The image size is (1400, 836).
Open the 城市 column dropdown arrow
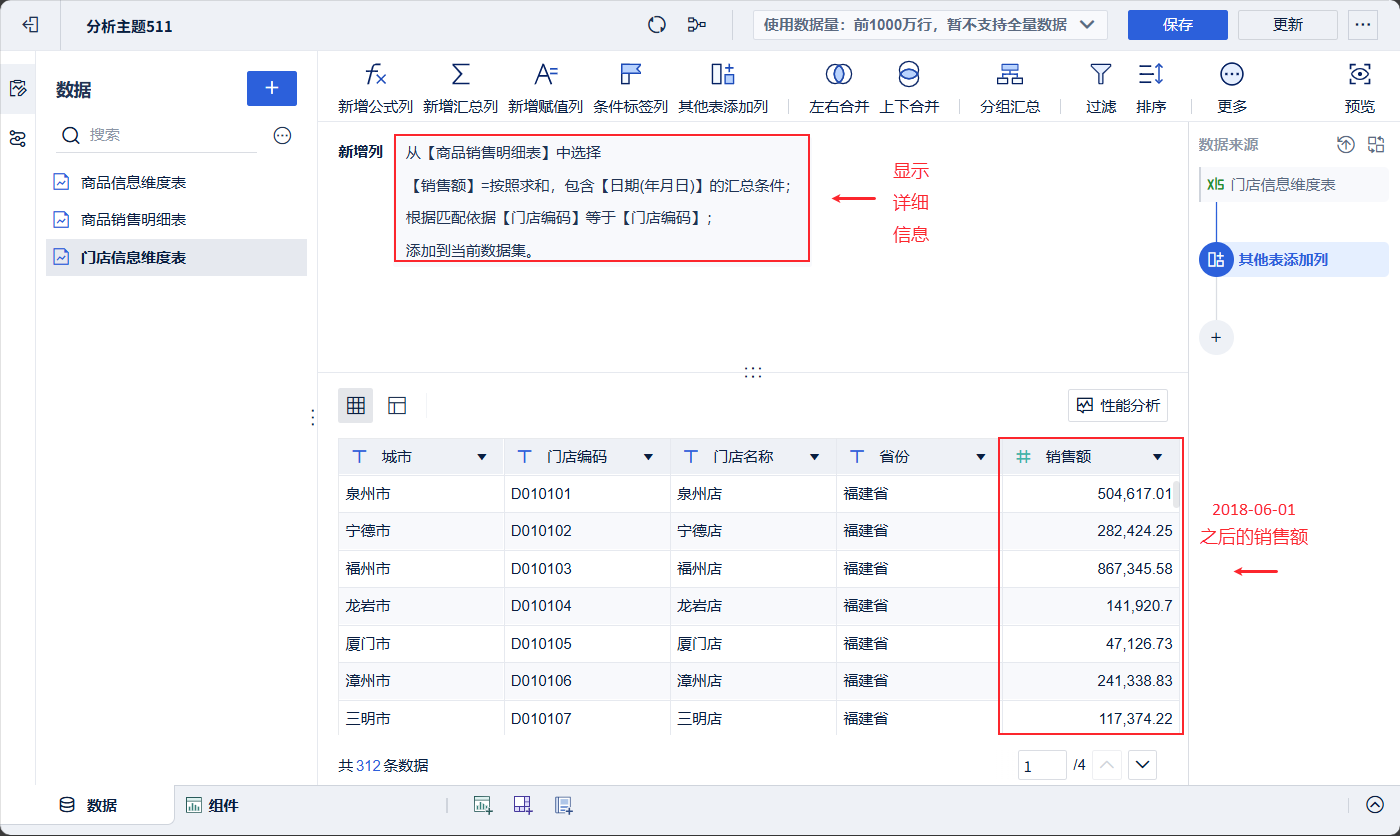coord(482,457)
